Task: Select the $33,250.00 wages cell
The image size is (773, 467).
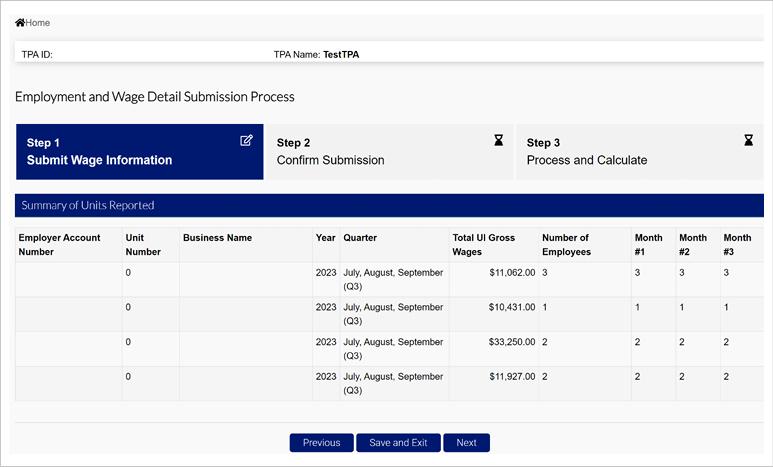Action: coord(512,342)
